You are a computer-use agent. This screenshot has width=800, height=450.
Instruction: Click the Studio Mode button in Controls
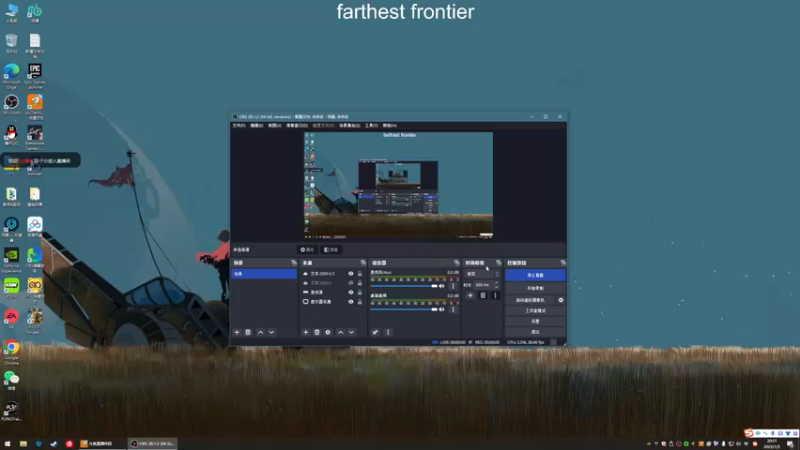point(535,311)
